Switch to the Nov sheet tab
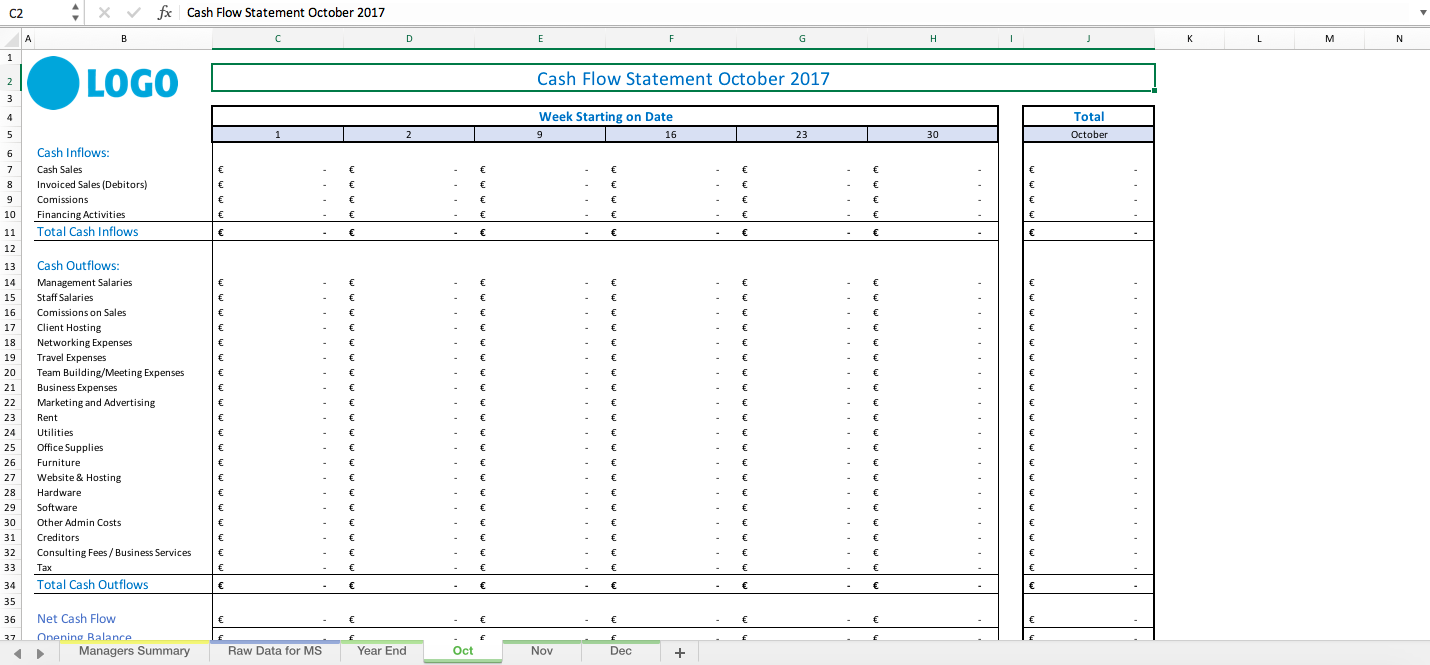Viewport: 1430px width, 665px height. [x=541, y=651]
